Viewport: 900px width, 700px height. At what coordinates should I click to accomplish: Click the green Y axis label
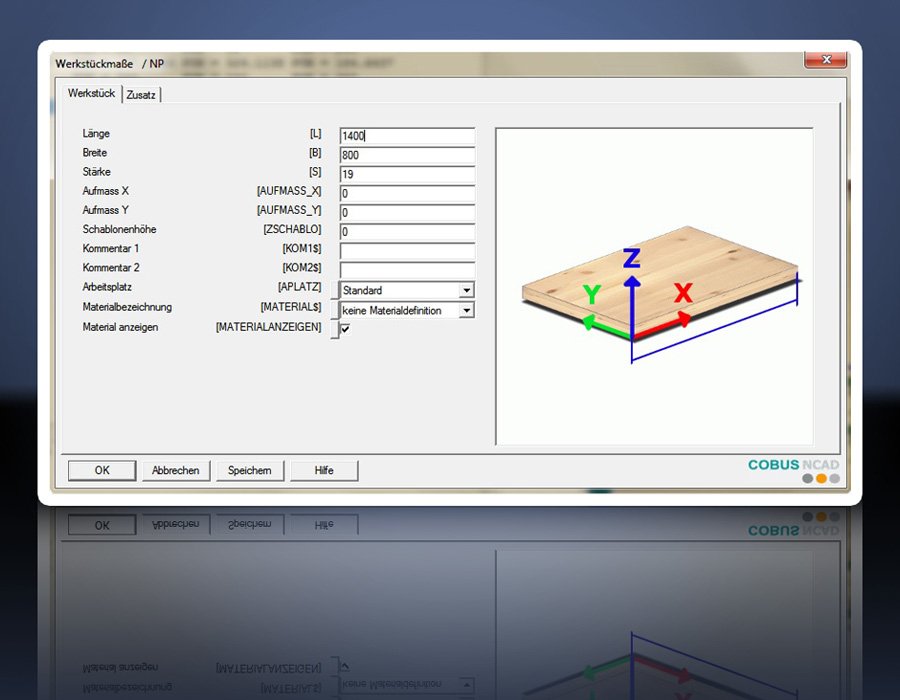pyautogui.click(x=592, y=294)
